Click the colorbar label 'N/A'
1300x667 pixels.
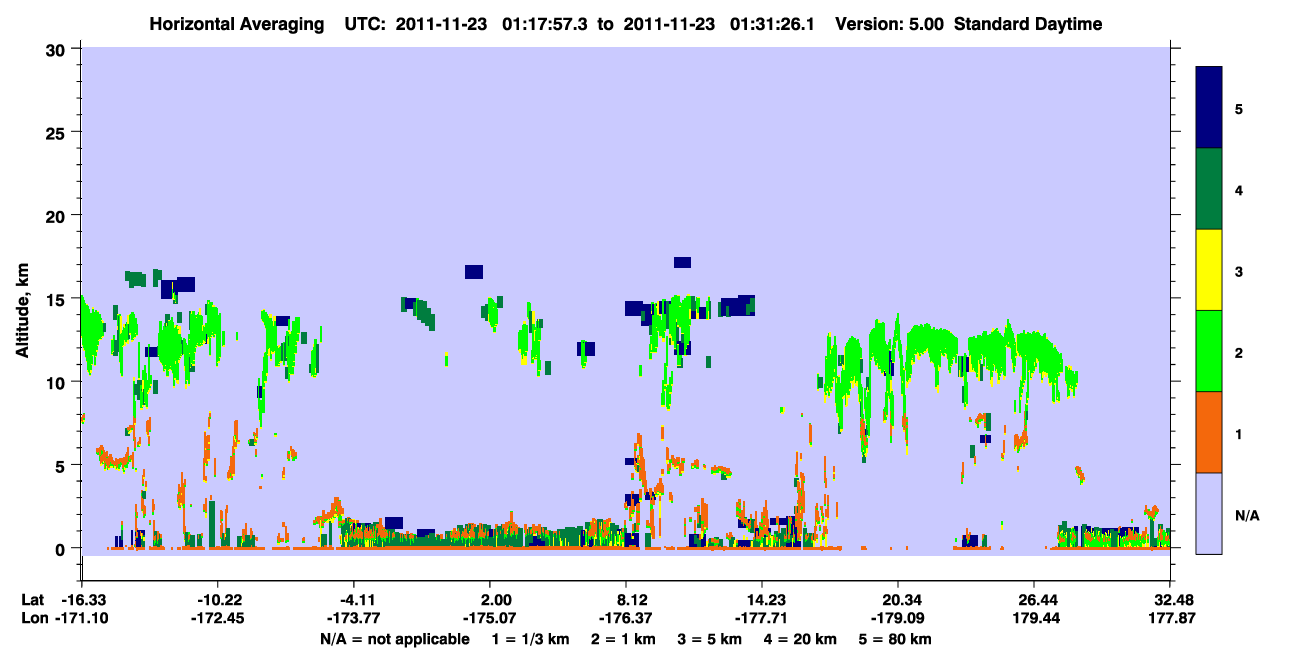(1247, 515)
